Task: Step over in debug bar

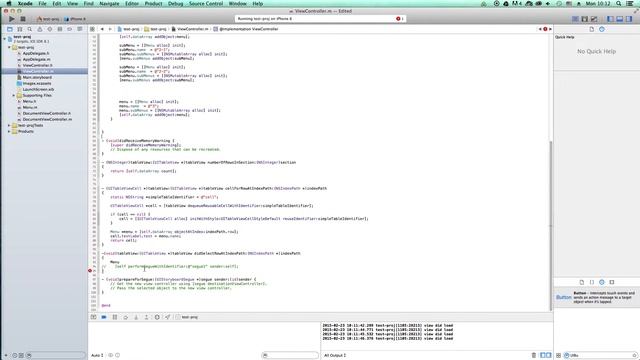Action: [x=125, y=317]
